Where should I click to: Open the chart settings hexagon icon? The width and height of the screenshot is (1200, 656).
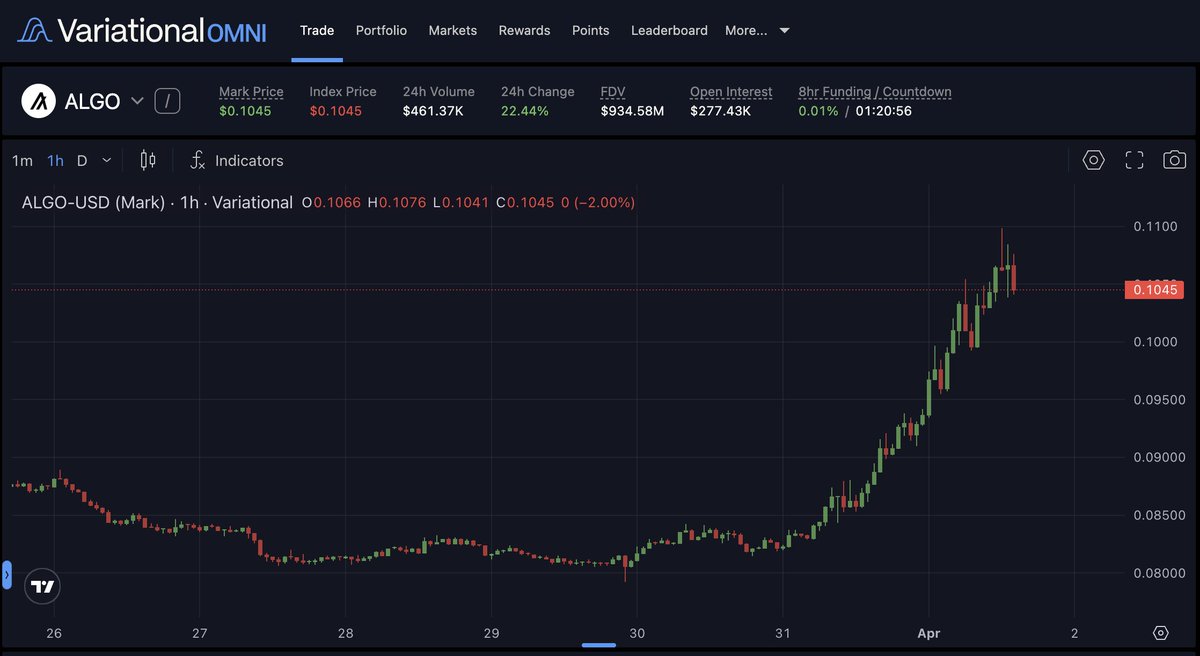[x=1093, y=160]
